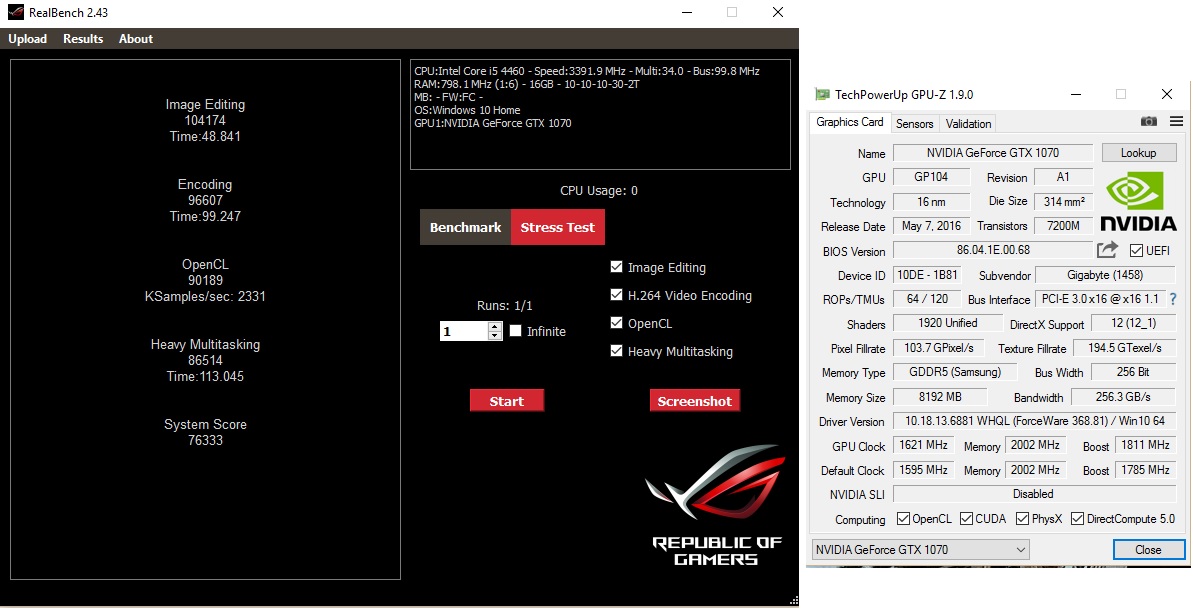The width and height of the screenshot is (1193, 611).
Task: Expand the NVIDIA GeForce GTX 1070 dropdown
Action: pyautogui.click(x=1020, y=549)
